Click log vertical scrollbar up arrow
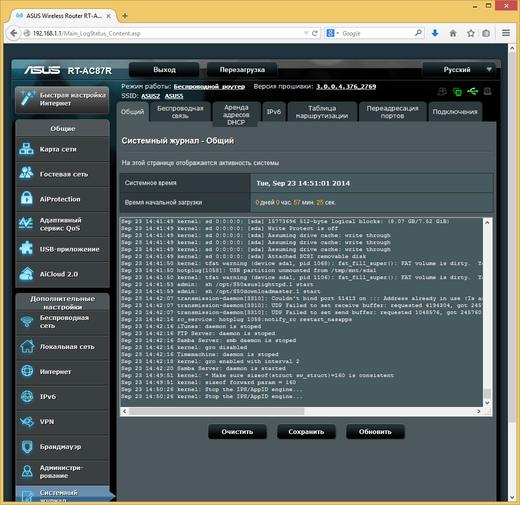The height and width of the screenshot is (505, 520). tap(487, 222)
